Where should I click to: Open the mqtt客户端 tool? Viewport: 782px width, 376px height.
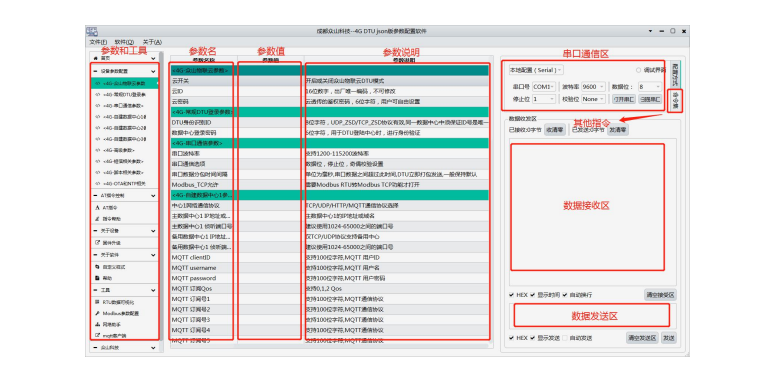coord(125,335)
